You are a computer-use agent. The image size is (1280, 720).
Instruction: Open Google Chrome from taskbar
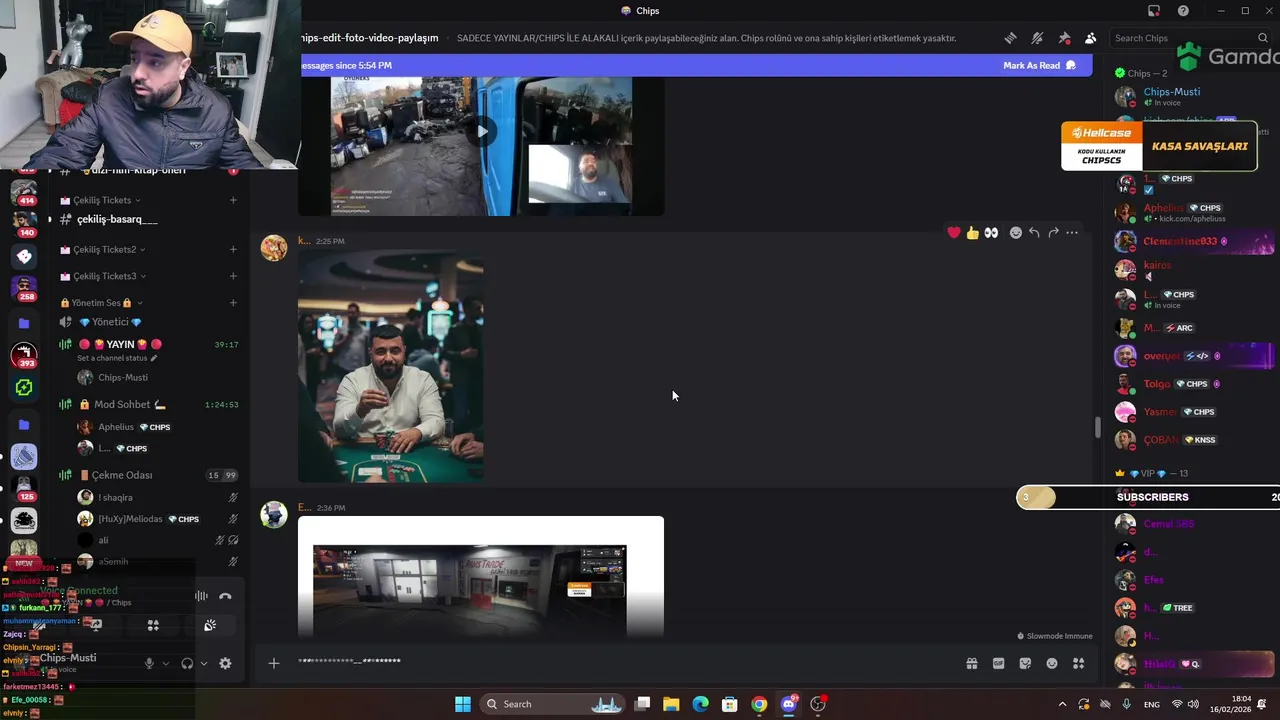click(x=759, y=704)
